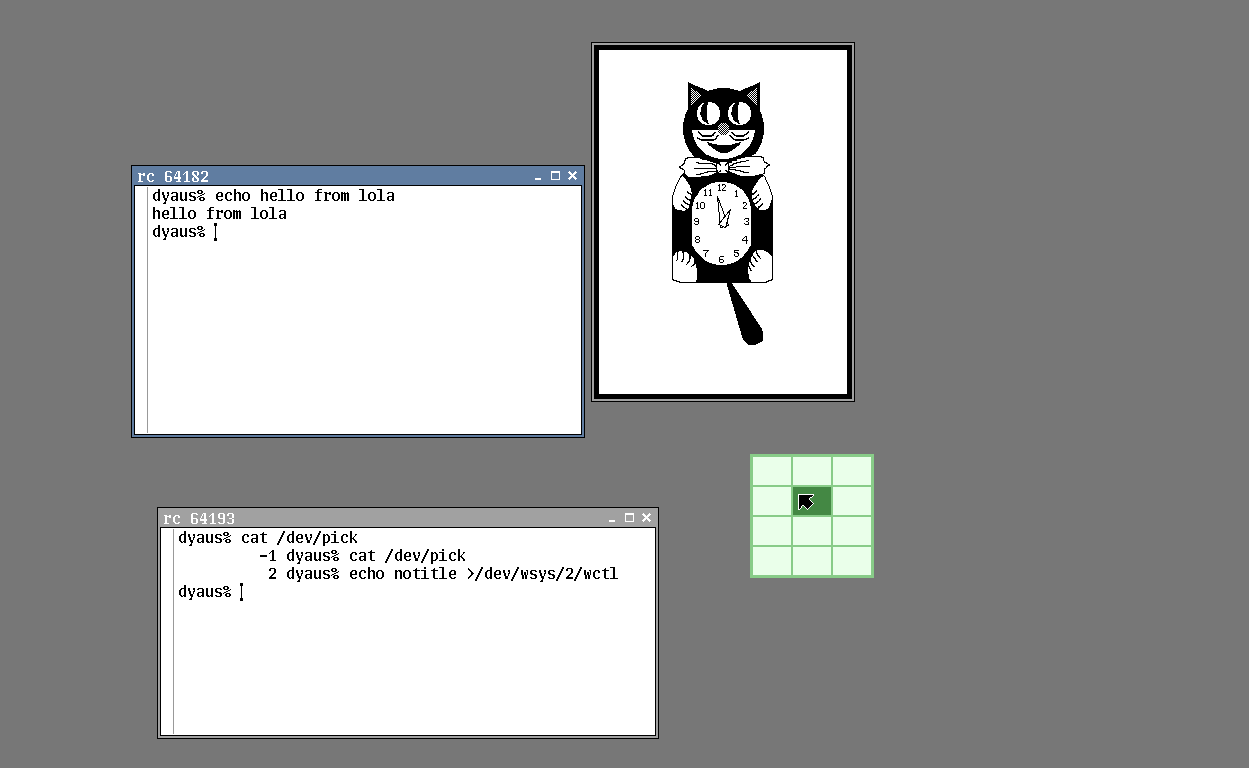Switch to the bottom-middle pager workspace cell
Screen dimensions: 1249x768
(812, 561)
